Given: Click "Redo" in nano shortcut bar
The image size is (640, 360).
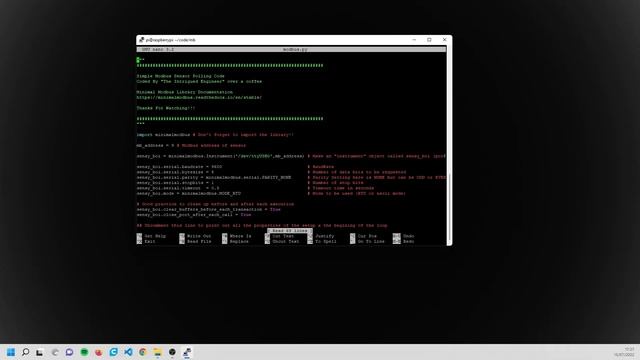Looking at the screenshot, I should point(409,241).
